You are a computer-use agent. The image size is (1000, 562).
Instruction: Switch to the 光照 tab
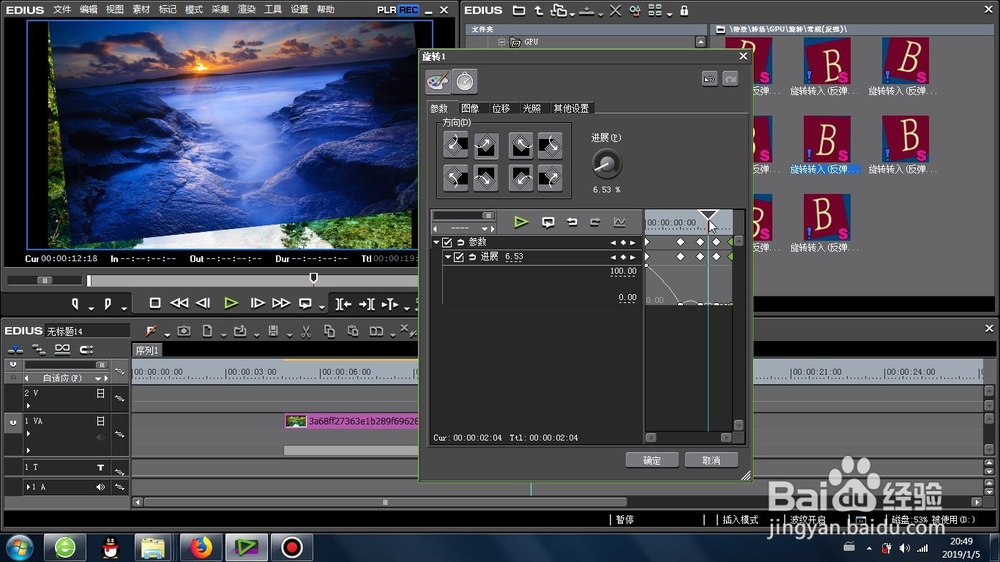tap(532, 108)
